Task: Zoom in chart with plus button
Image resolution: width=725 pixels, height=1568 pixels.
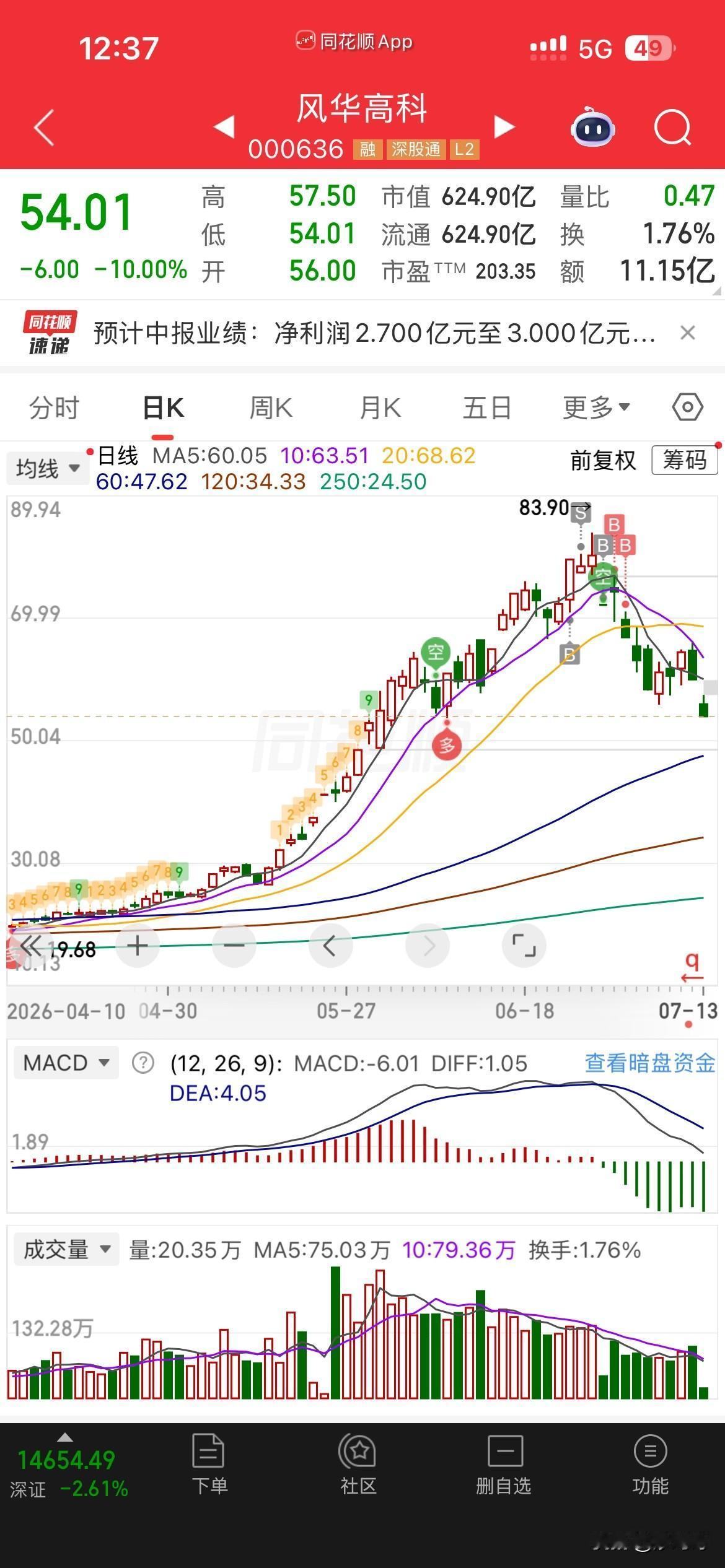Action: pos(138,946)
